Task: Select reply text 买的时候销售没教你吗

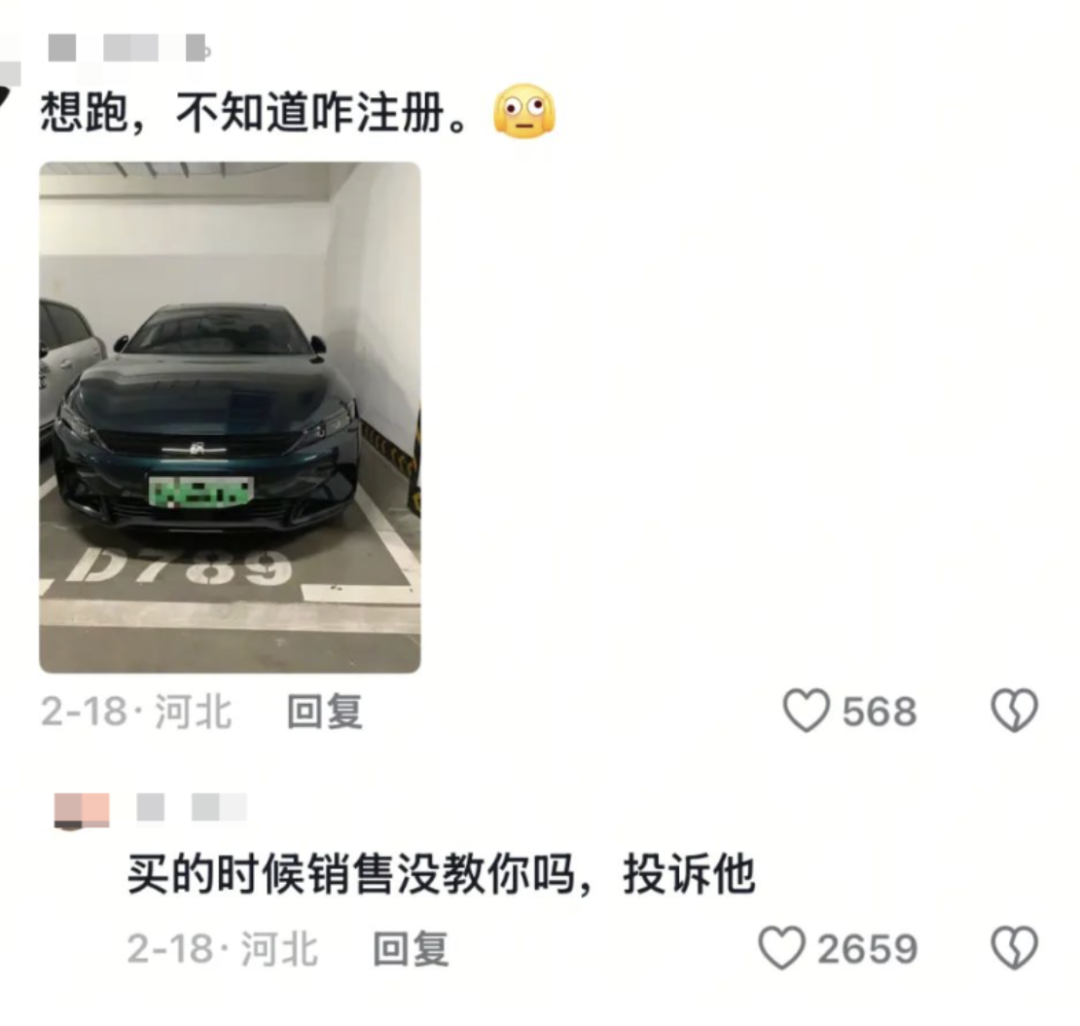Action: [350, 875]
